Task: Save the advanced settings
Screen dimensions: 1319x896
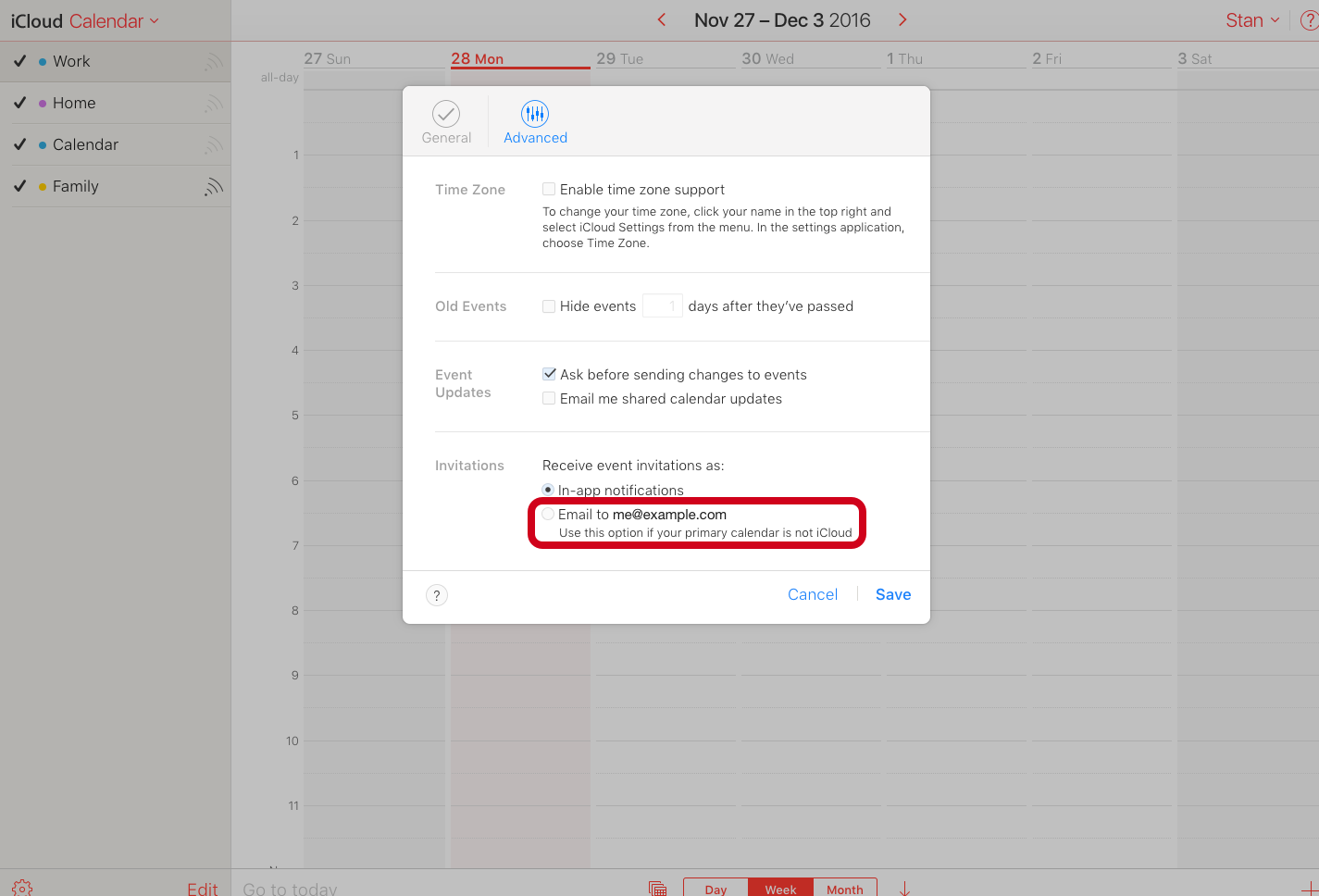Action: pos(891,594)
